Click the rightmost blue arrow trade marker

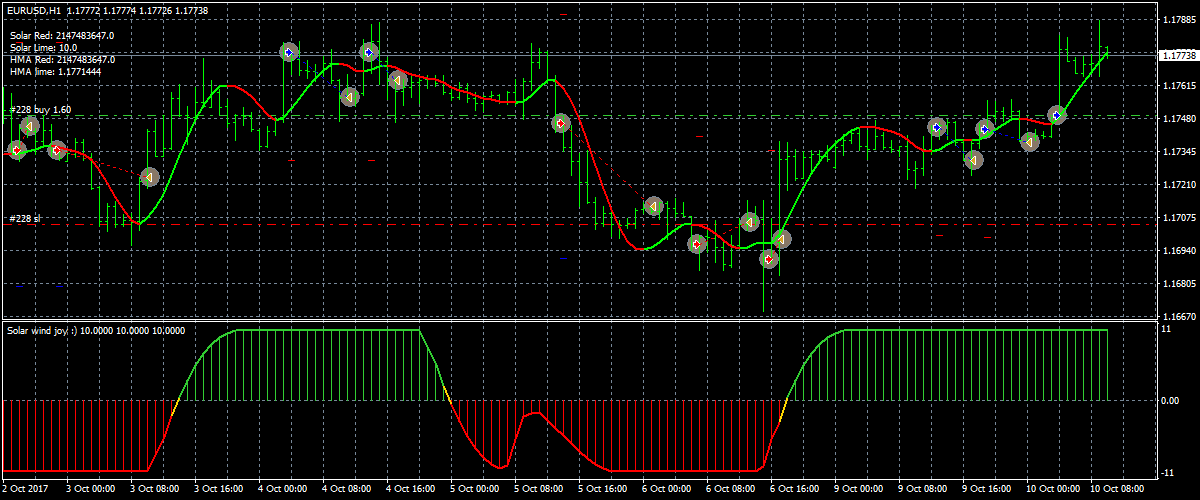1056,115
